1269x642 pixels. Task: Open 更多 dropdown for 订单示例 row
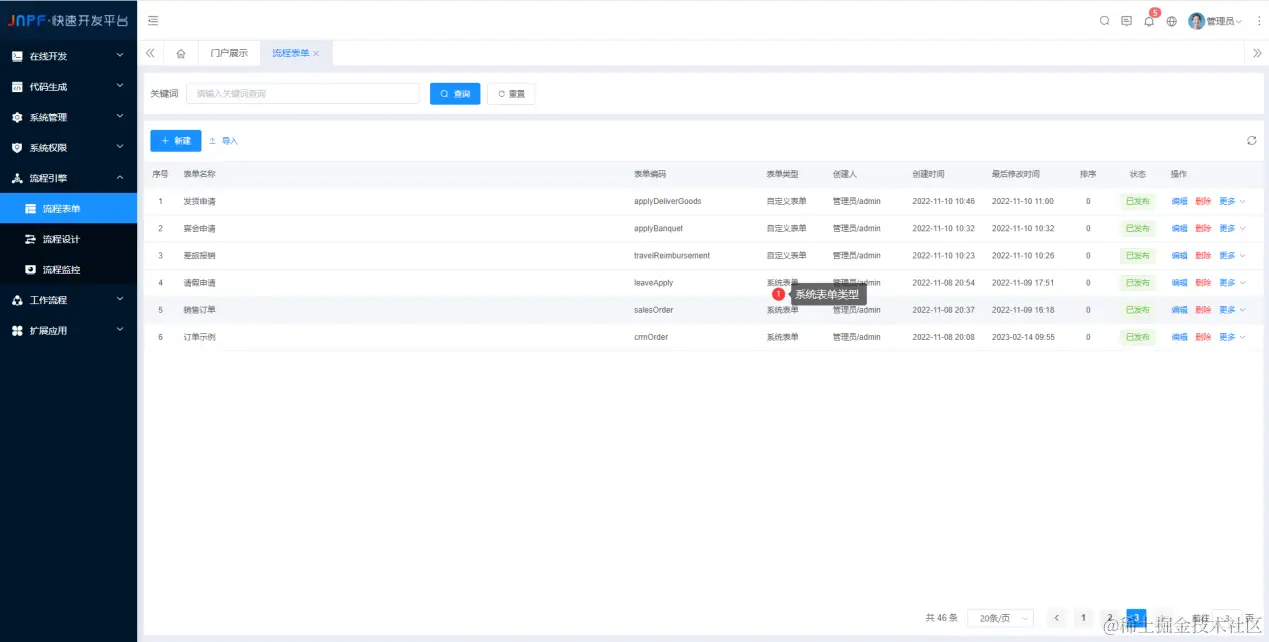(1232, 337)
